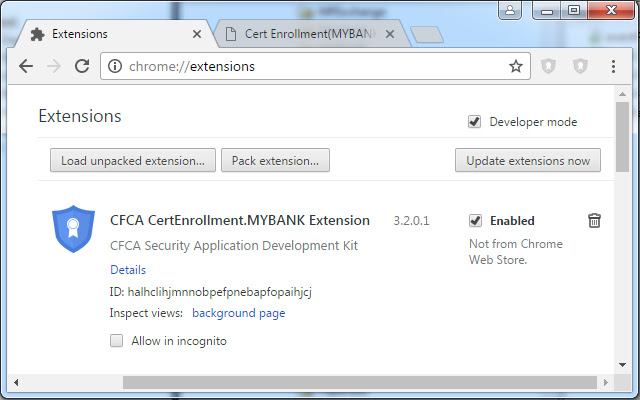Screen dimensions: 640x400
Task: Click the vertical scrollbar thumb
Action: (622, 137)
